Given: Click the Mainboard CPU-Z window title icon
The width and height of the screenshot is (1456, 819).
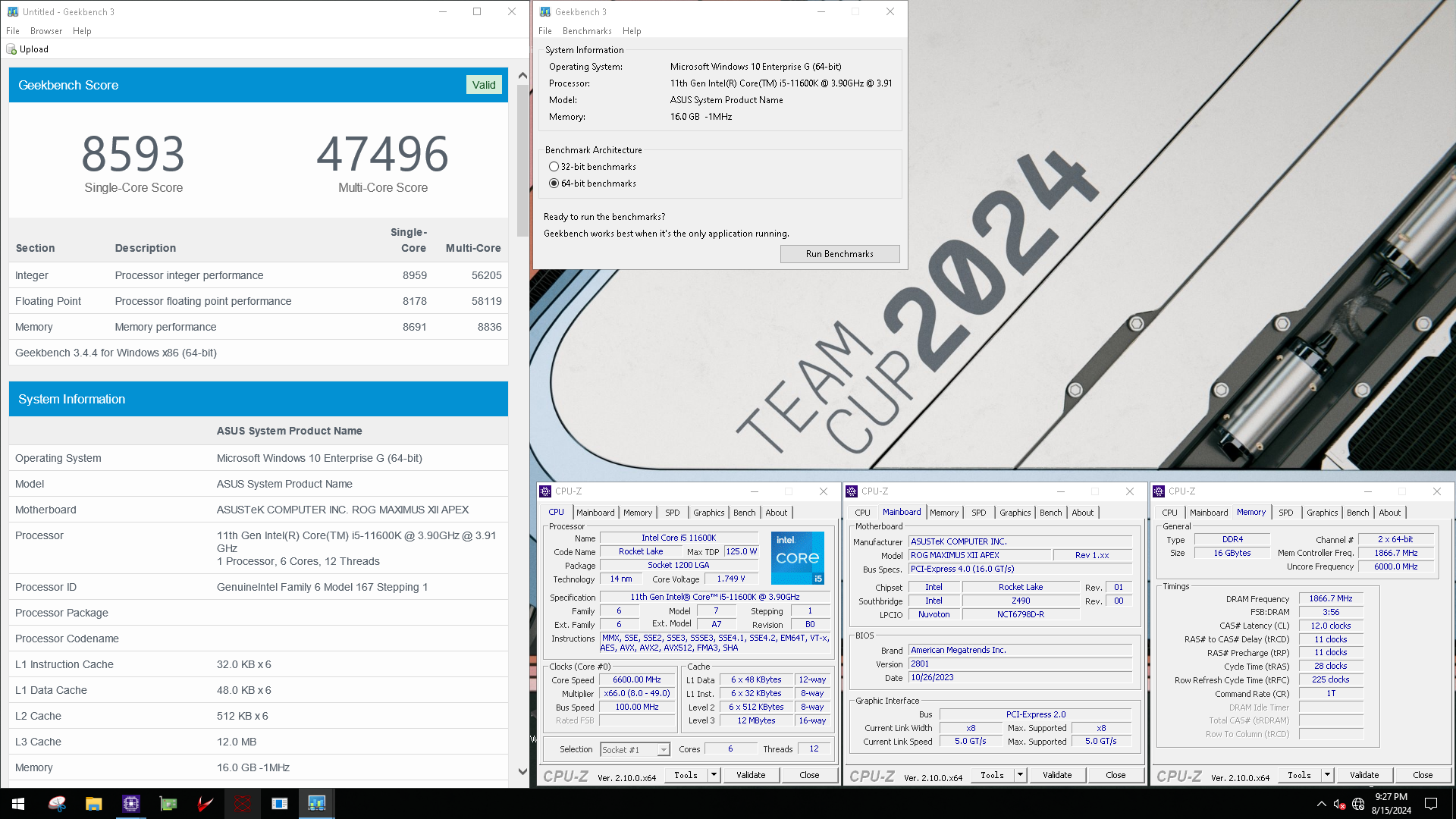Looking at the screenshot, I should (852, 491).
